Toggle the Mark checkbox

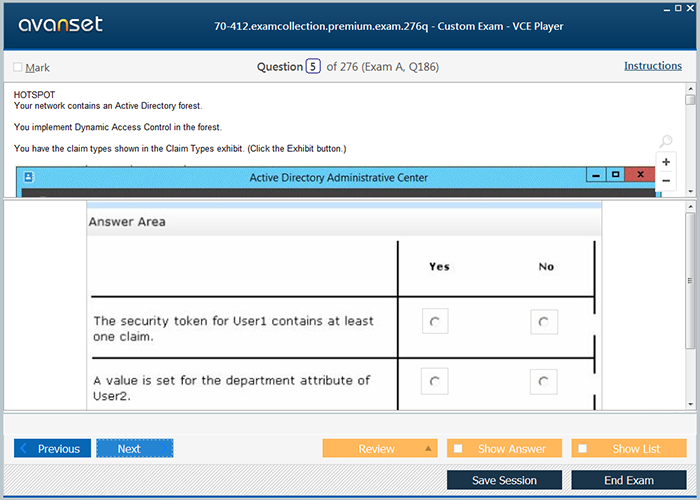click(x=18, y=67)
